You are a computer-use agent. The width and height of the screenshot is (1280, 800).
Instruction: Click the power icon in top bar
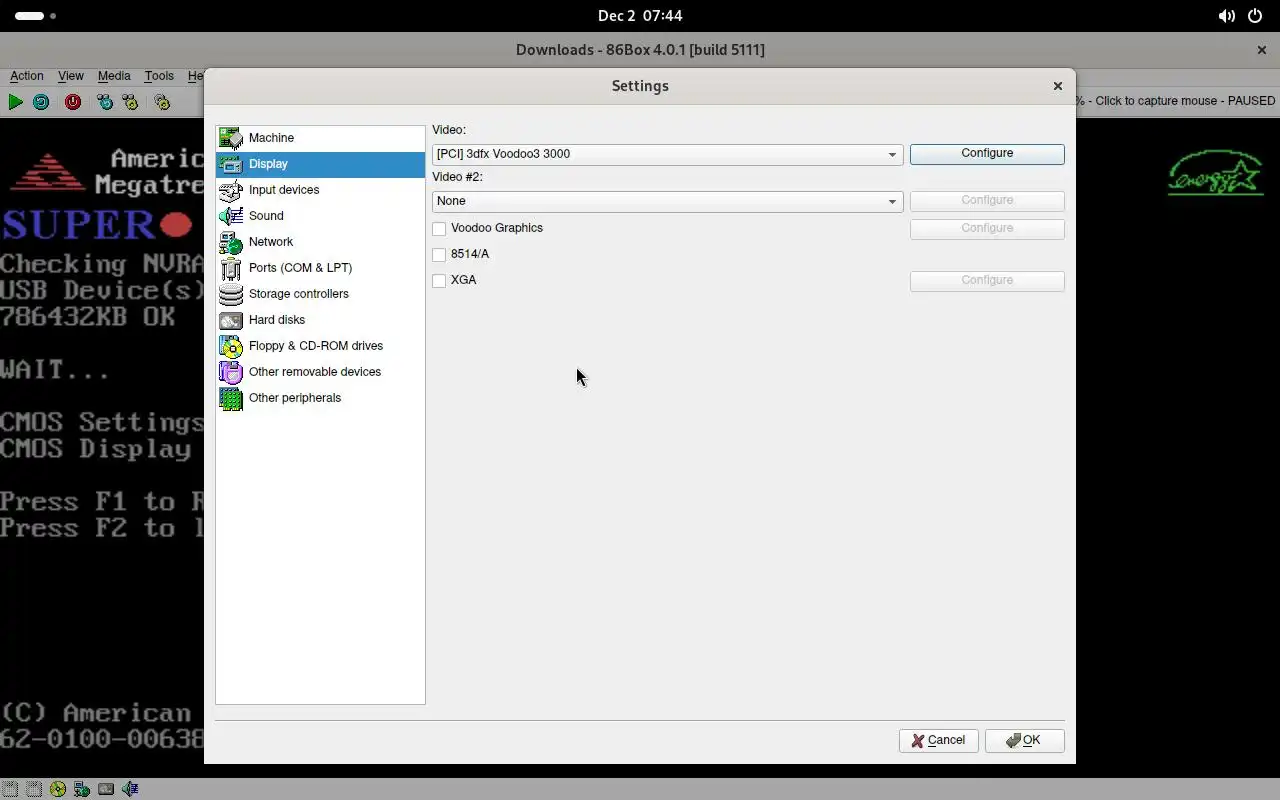[1255, 16]
